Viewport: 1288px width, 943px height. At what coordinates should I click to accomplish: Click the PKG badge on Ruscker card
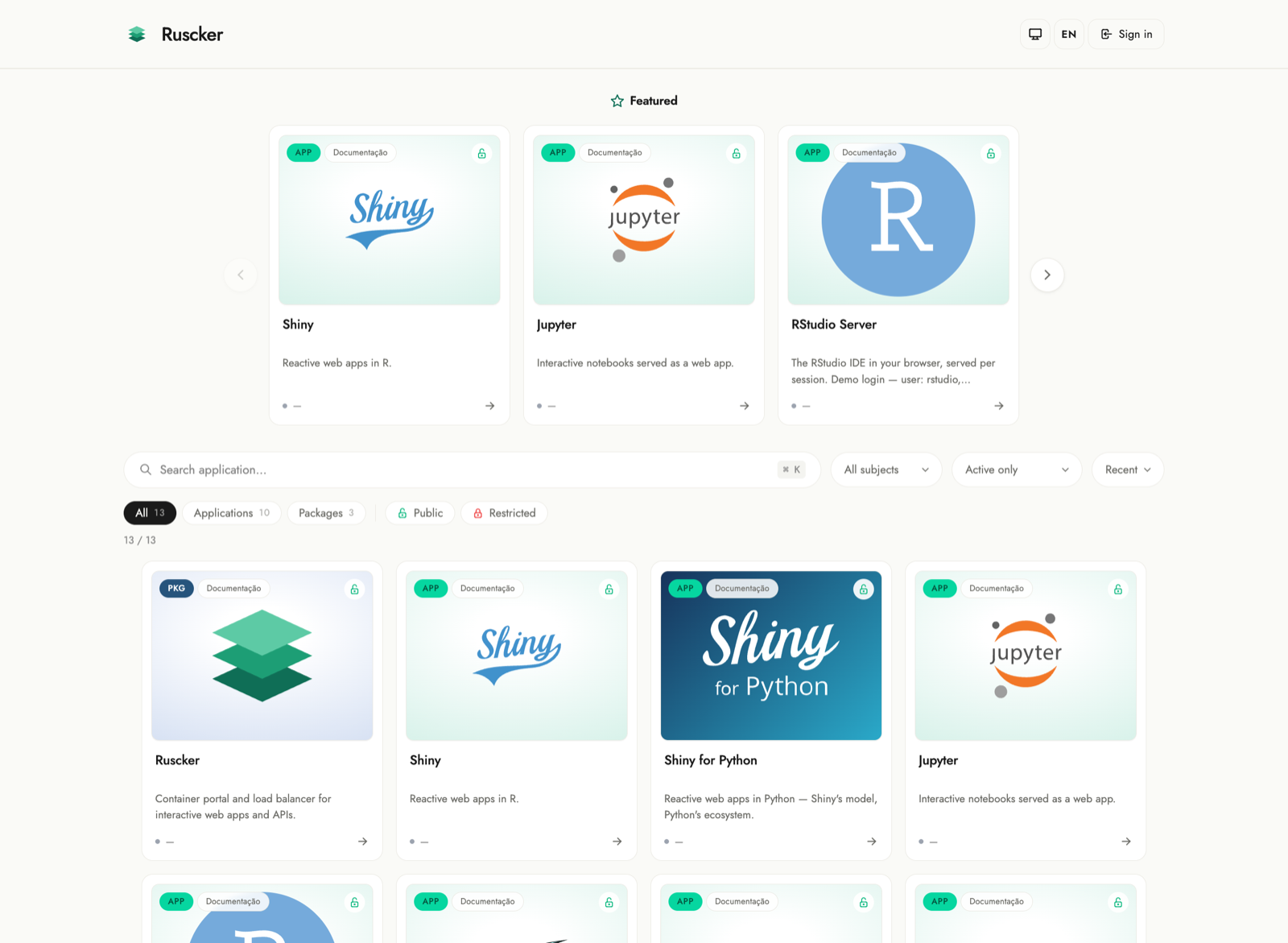click(x=176, y=589)
